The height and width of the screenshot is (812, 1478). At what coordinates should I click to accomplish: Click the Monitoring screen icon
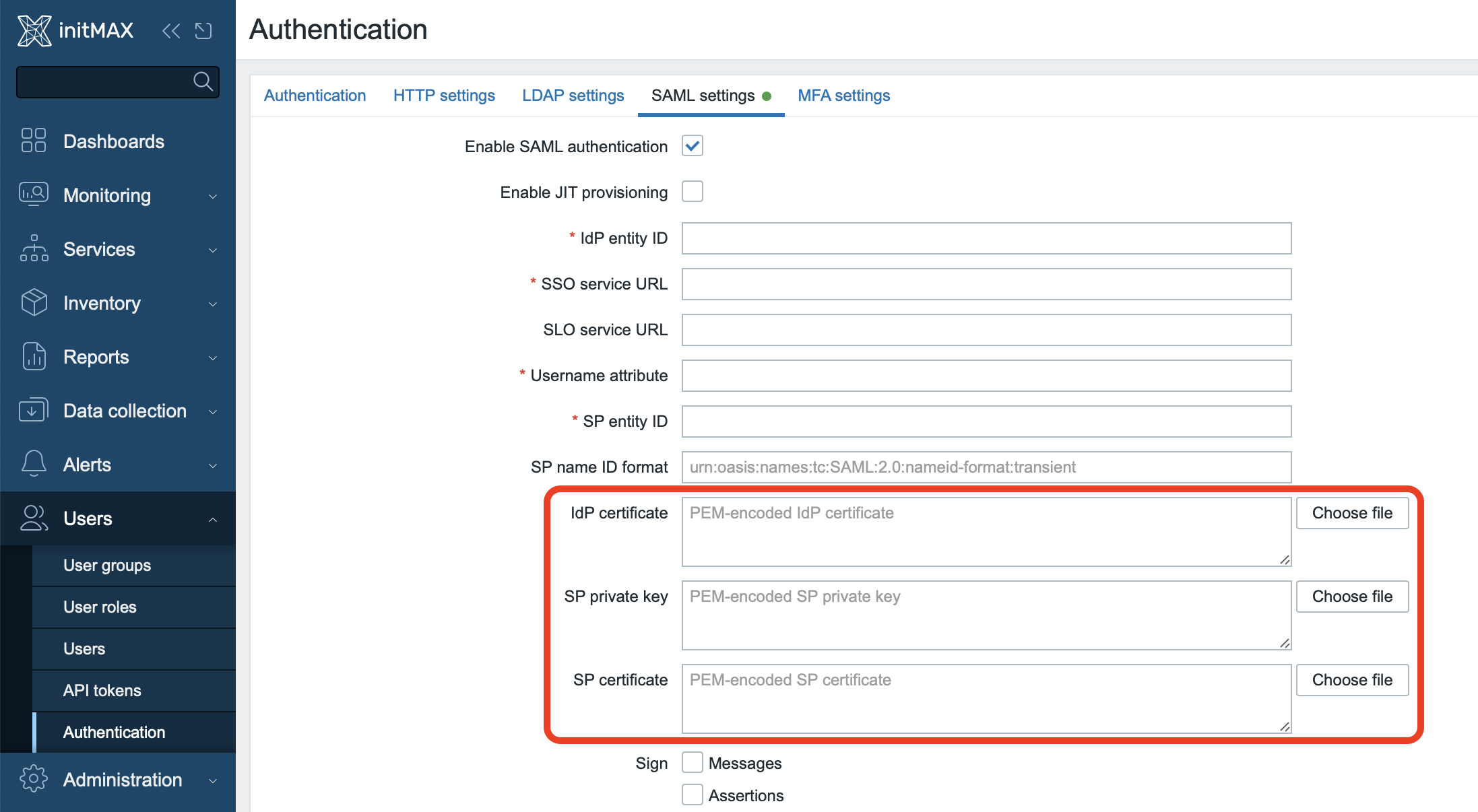click(x=34, y=195)
